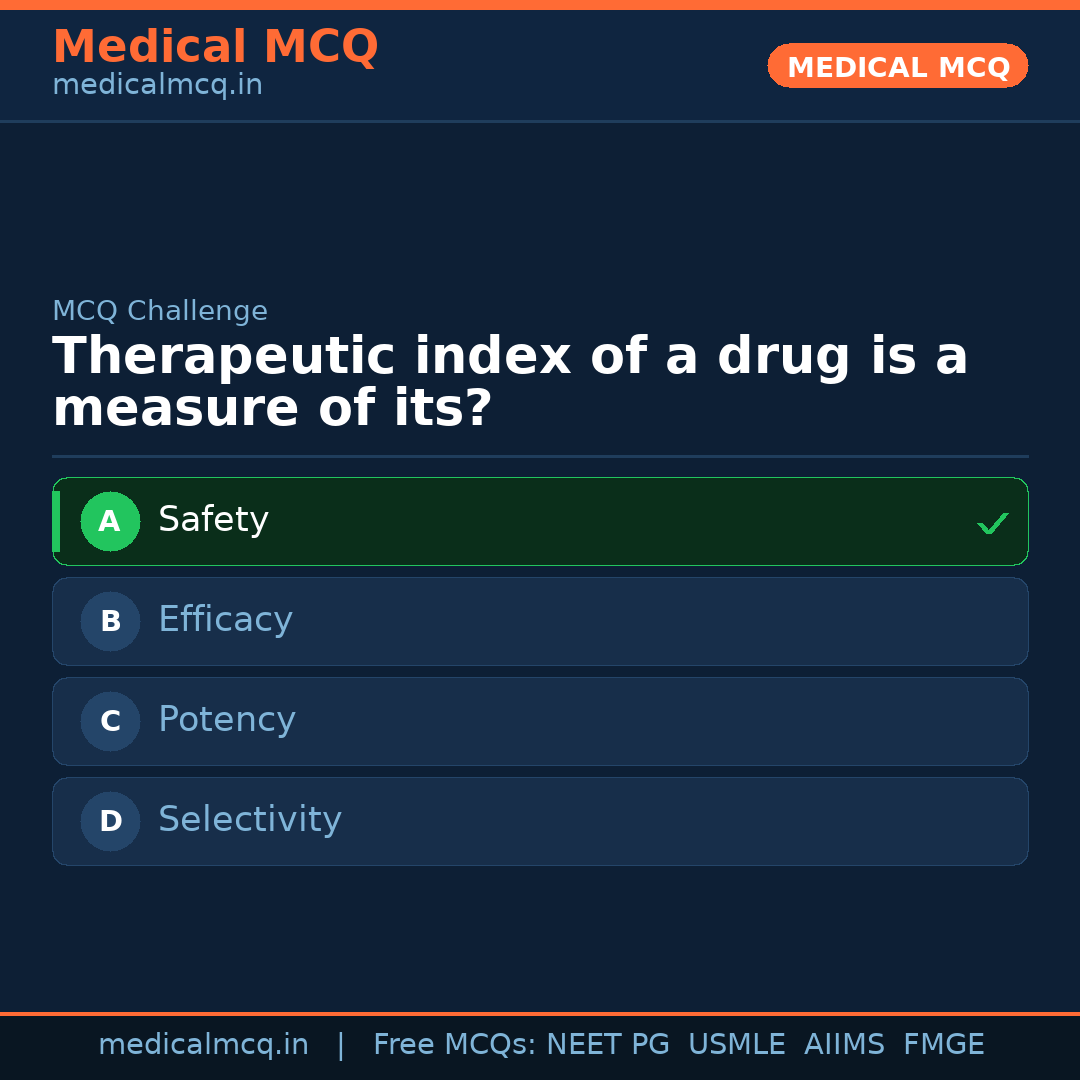This screenshot has width=1080, height=1080.
Task: Click the D letter circle icon
Action: point(110,821)
